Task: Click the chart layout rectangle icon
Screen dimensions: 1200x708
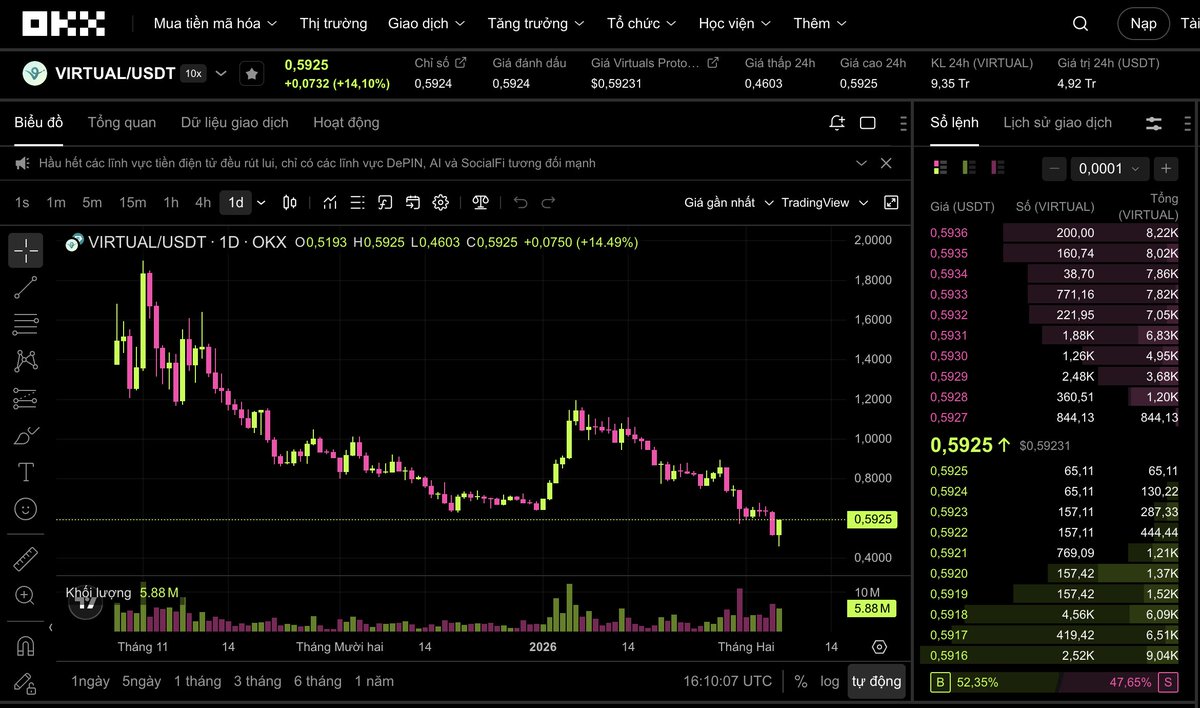Action: pyautogui.click(x=868, y=123)
